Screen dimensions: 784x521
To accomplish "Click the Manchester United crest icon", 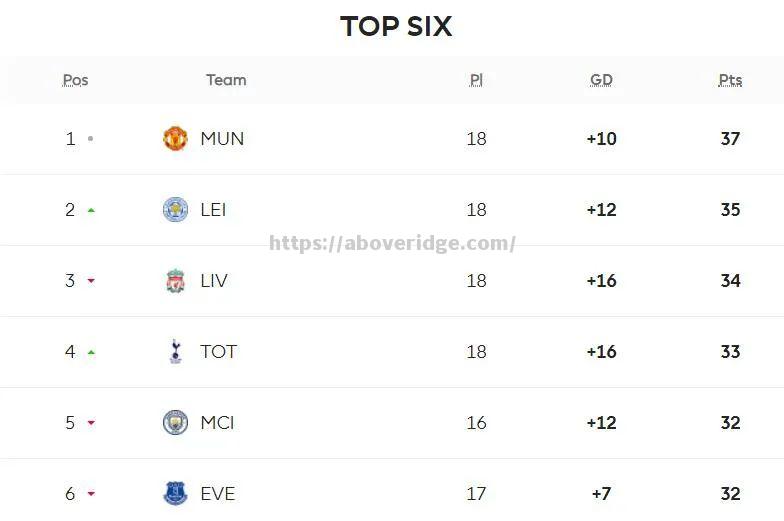I will click(176, 138).
